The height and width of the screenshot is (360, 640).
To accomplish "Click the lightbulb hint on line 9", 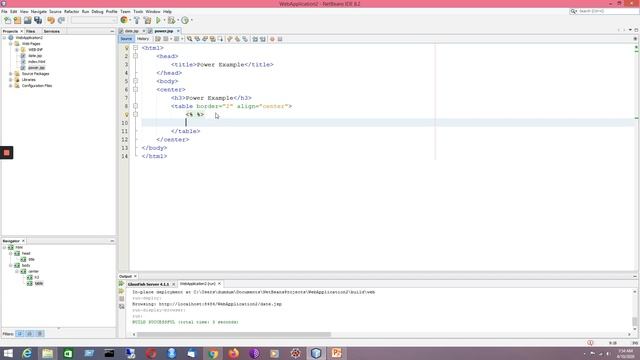I will [x=127, y=115].
